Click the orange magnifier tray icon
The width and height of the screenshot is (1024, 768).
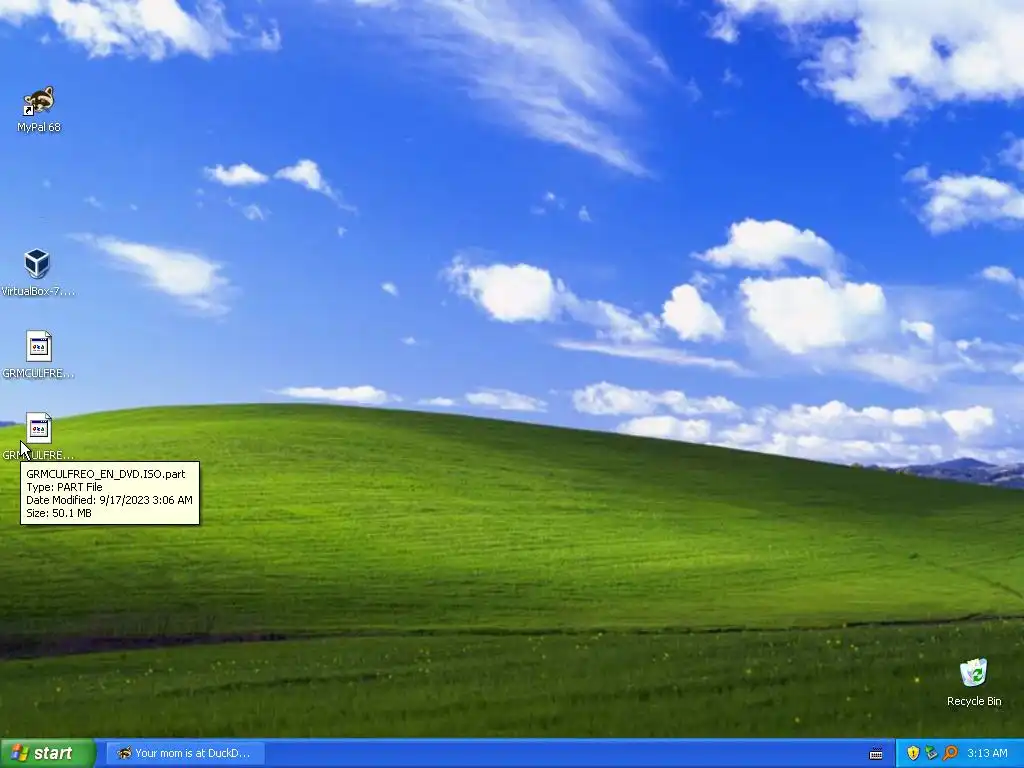pyautogui.click(x=950, y=753)
